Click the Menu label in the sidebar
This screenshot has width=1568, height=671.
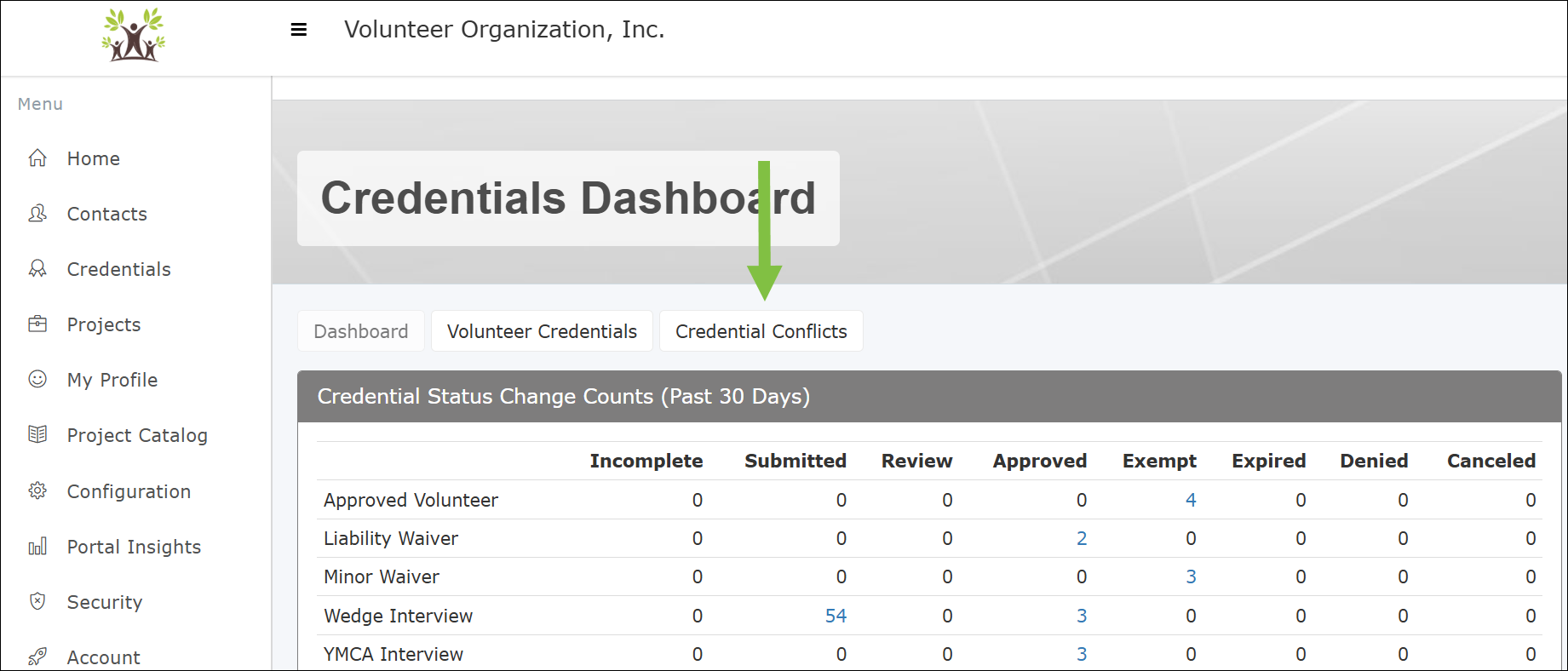tap(40, 104)
